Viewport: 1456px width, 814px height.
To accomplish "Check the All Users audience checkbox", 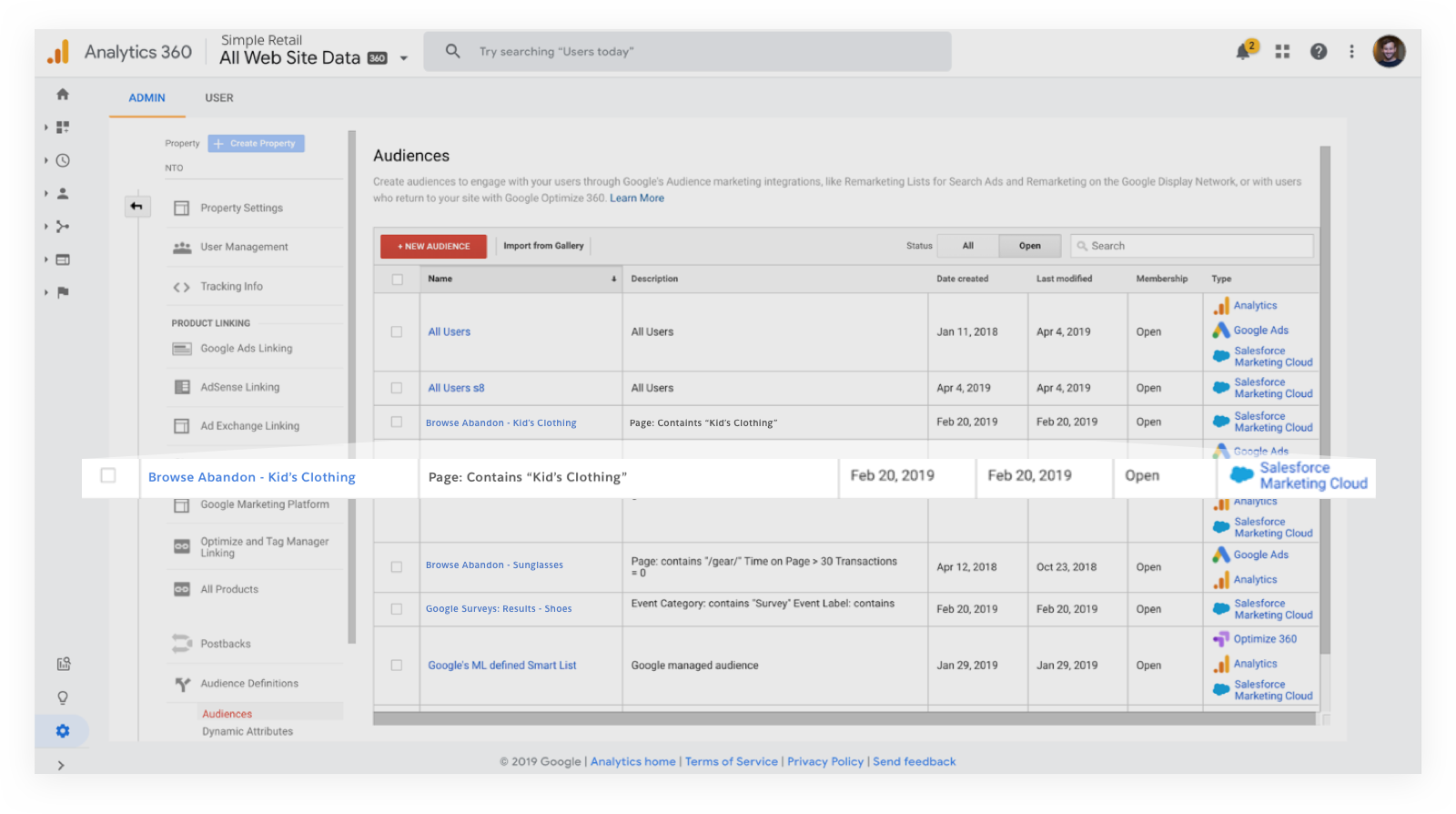I will (x=397, y=331).
